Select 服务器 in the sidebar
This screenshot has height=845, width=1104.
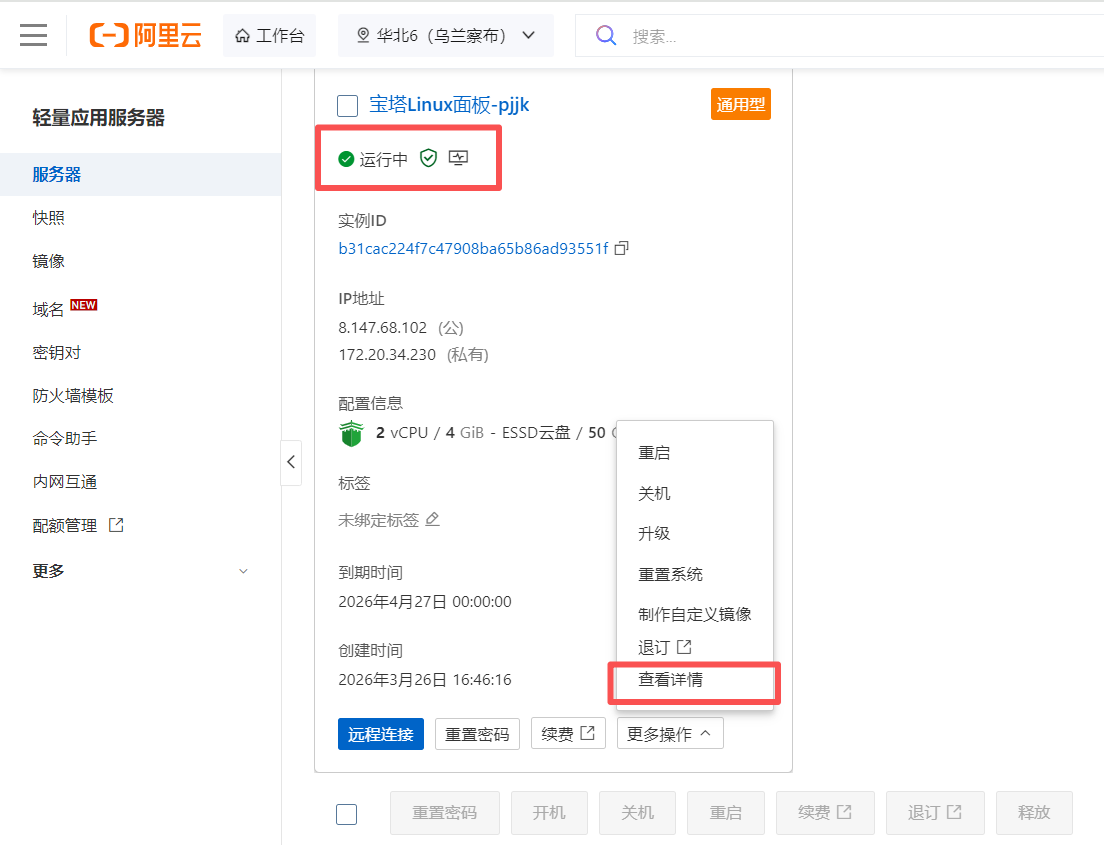(141, 174)
